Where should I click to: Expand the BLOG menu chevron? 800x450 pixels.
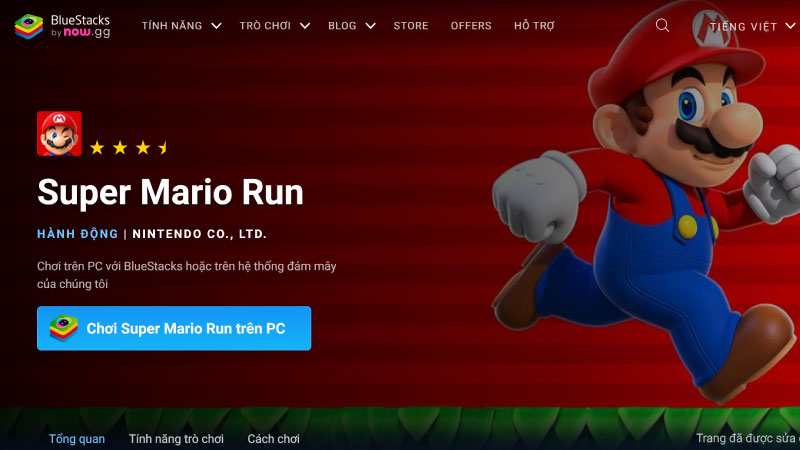[x=371, y=26]
